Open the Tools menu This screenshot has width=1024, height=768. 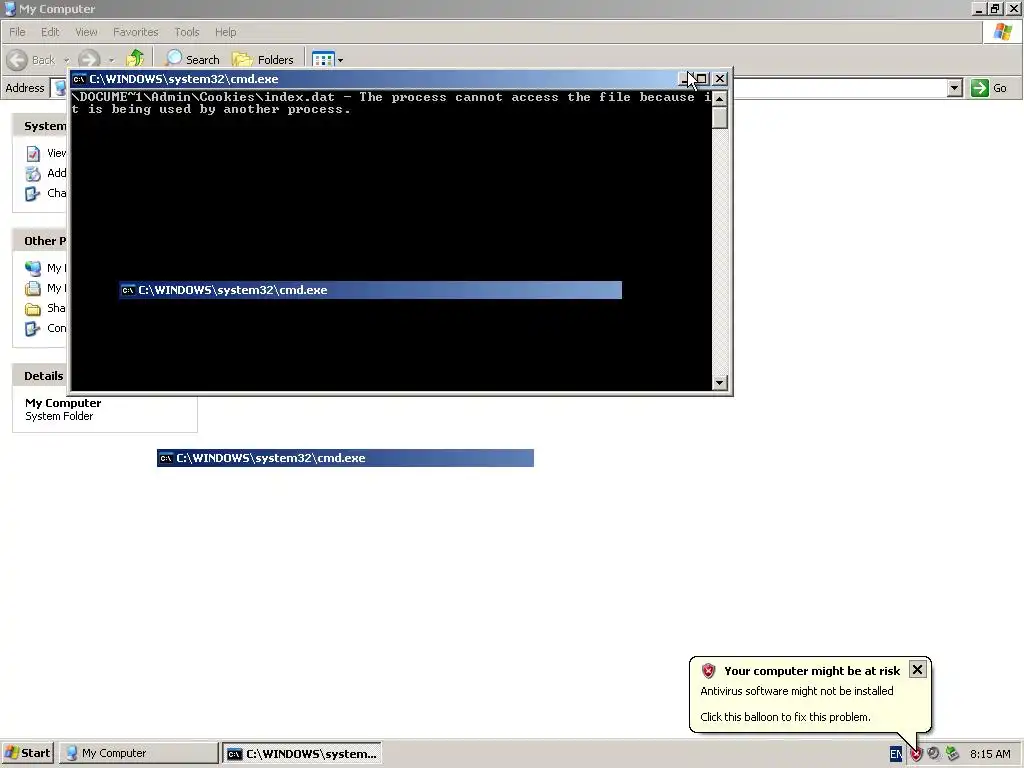pyautogui.click(x=186, y=32)
